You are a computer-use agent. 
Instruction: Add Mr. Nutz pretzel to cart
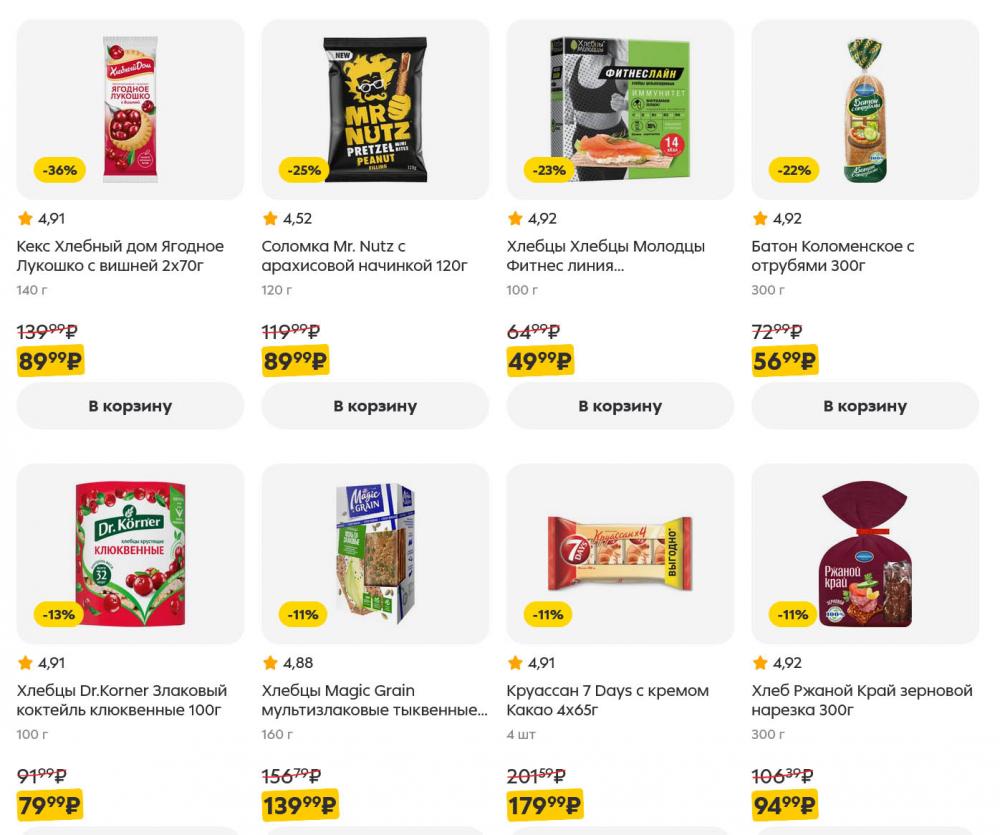[375, 406]
